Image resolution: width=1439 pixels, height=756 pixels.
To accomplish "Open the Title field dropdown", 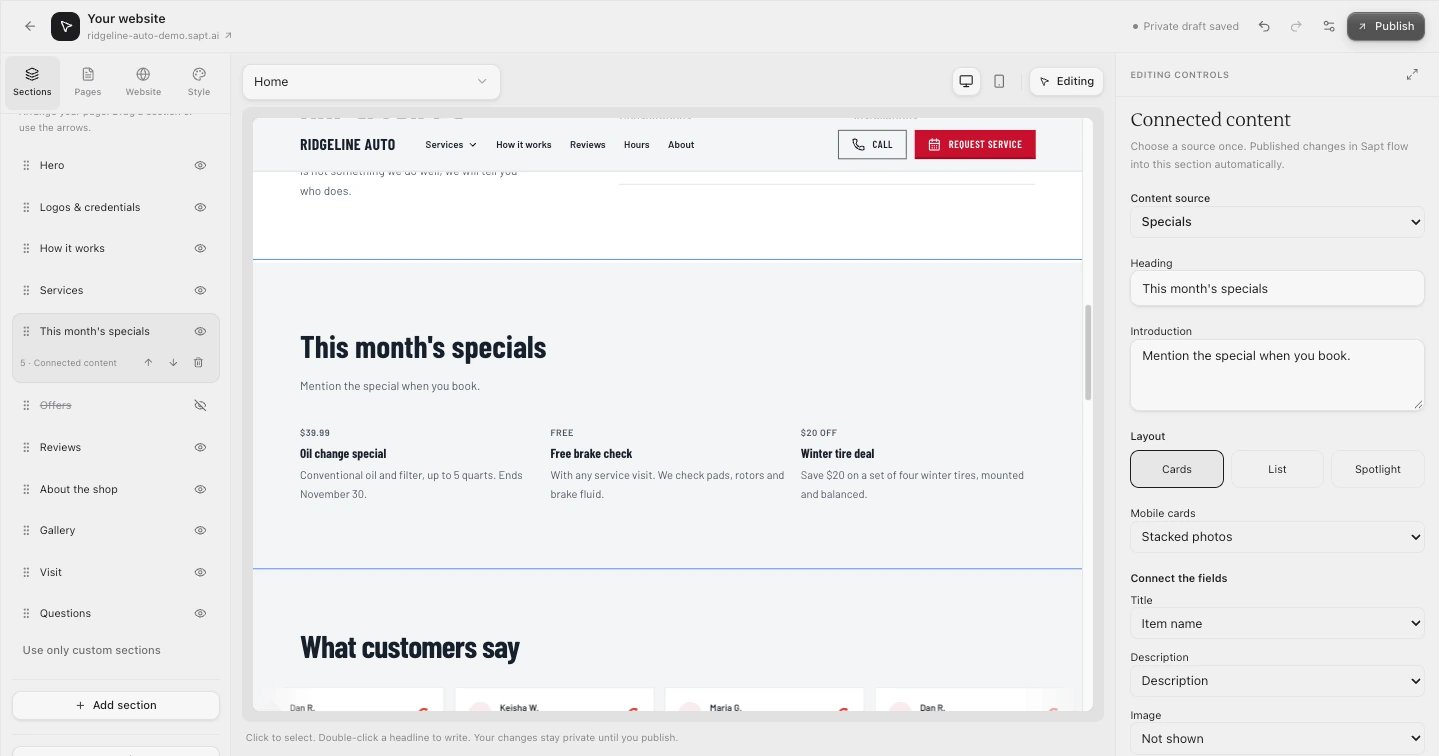I will (1277, 624).
